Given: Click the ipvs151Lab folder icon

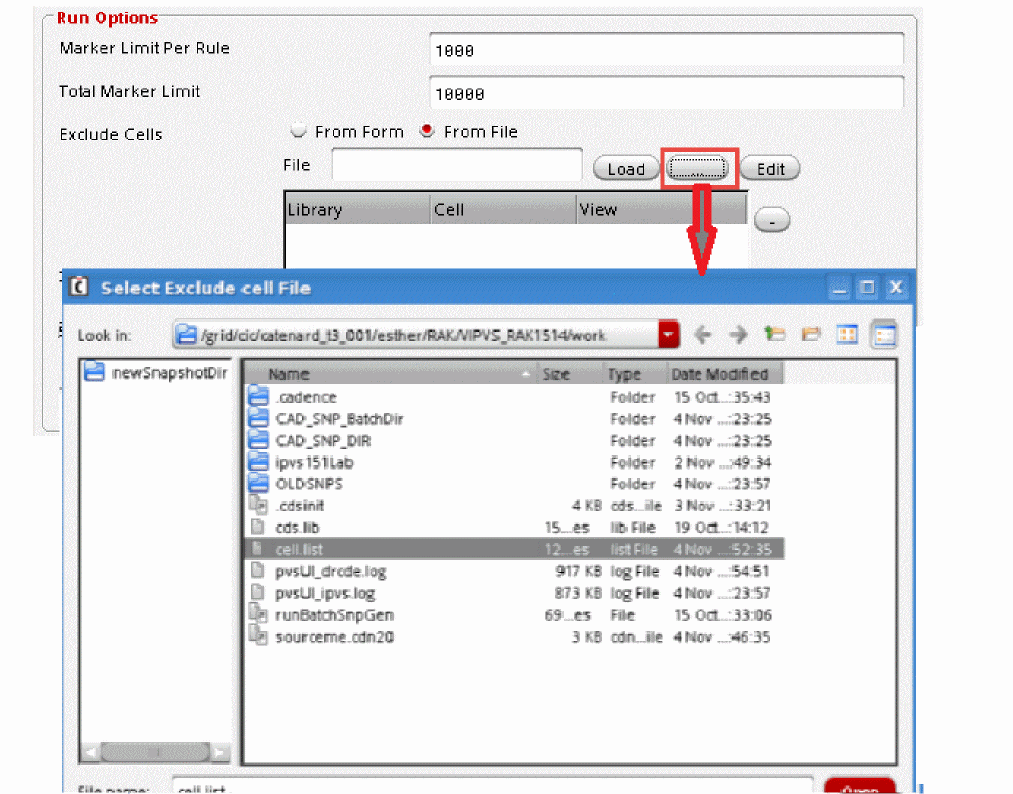Looking at the screenshot, I should coord(258,461).
